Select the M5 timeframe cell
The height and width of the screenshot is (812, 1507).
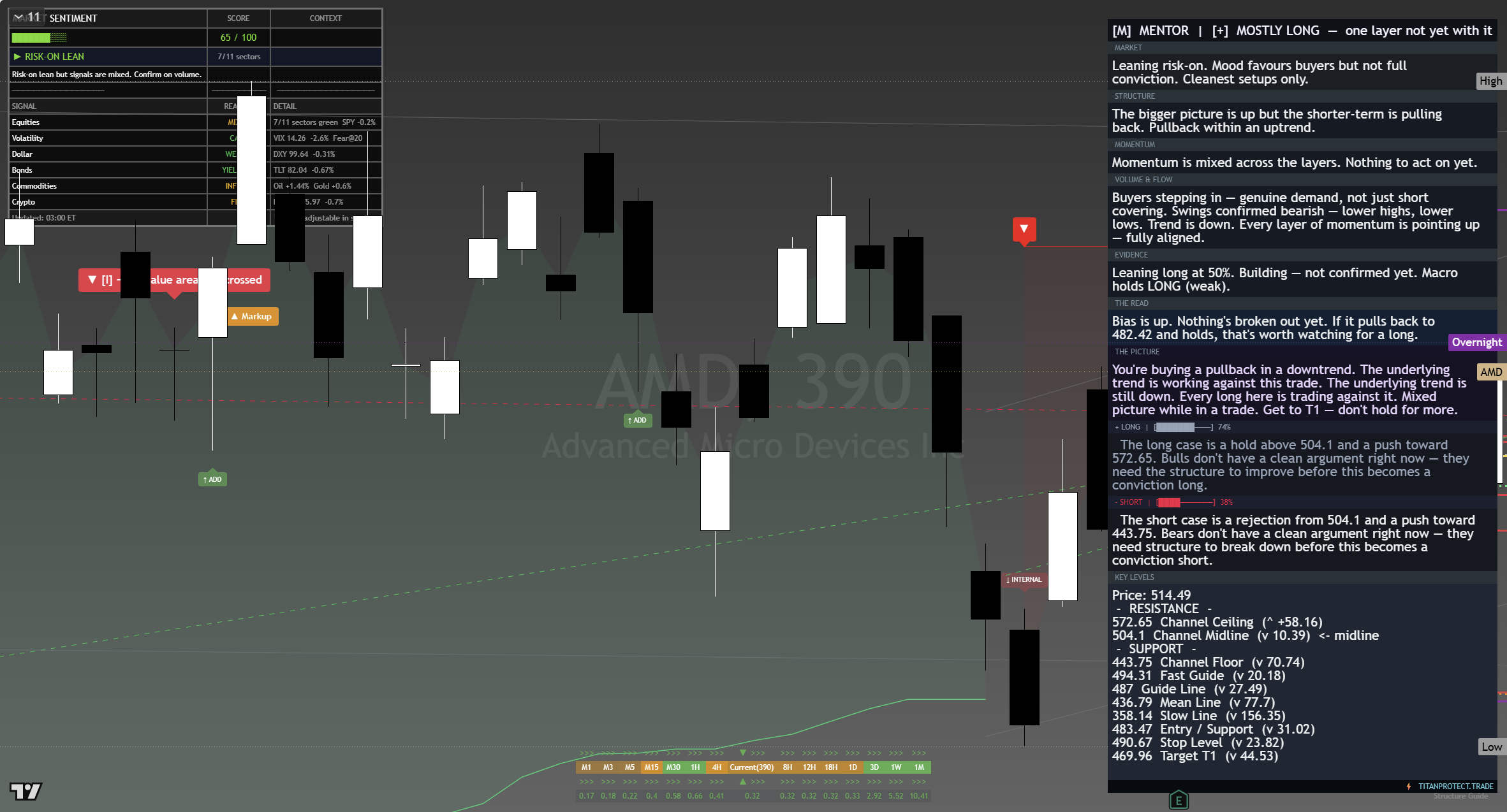tap(629, 767)
